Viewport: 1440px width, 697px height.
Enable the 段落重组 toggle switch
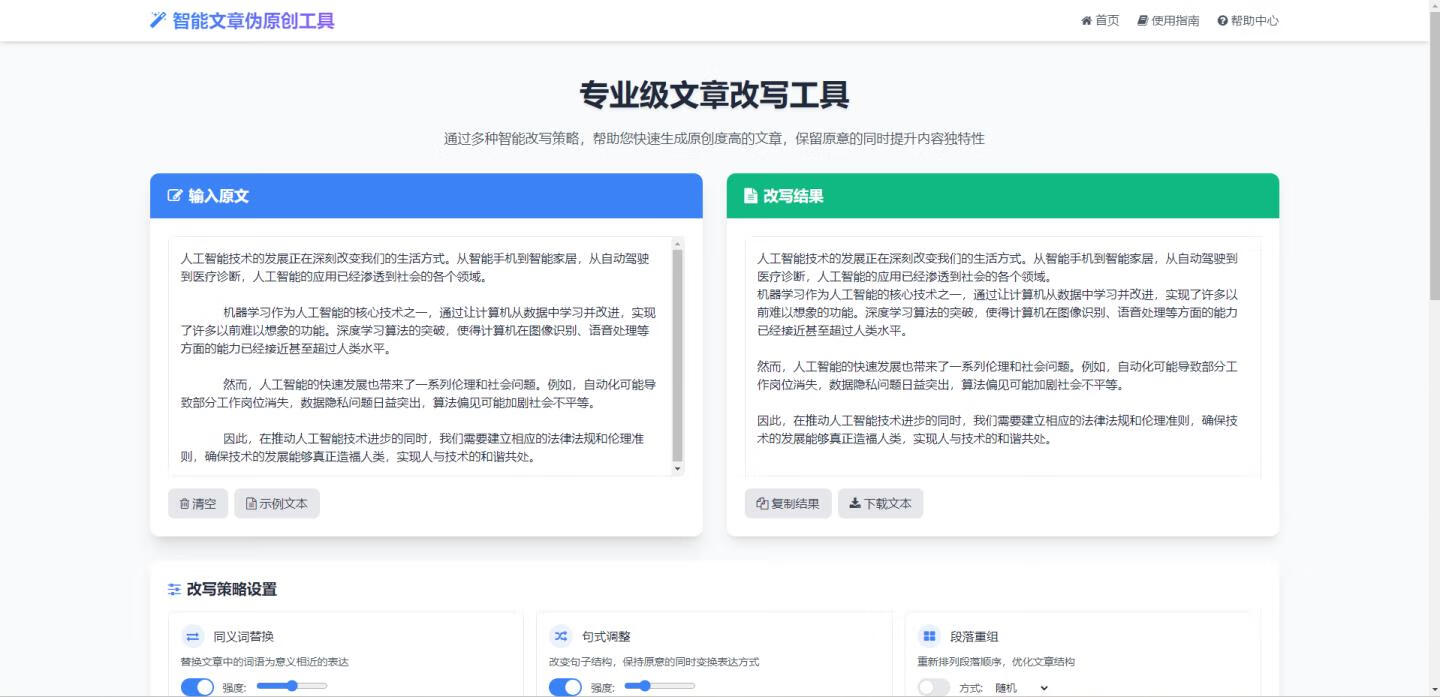pos(934,686)
